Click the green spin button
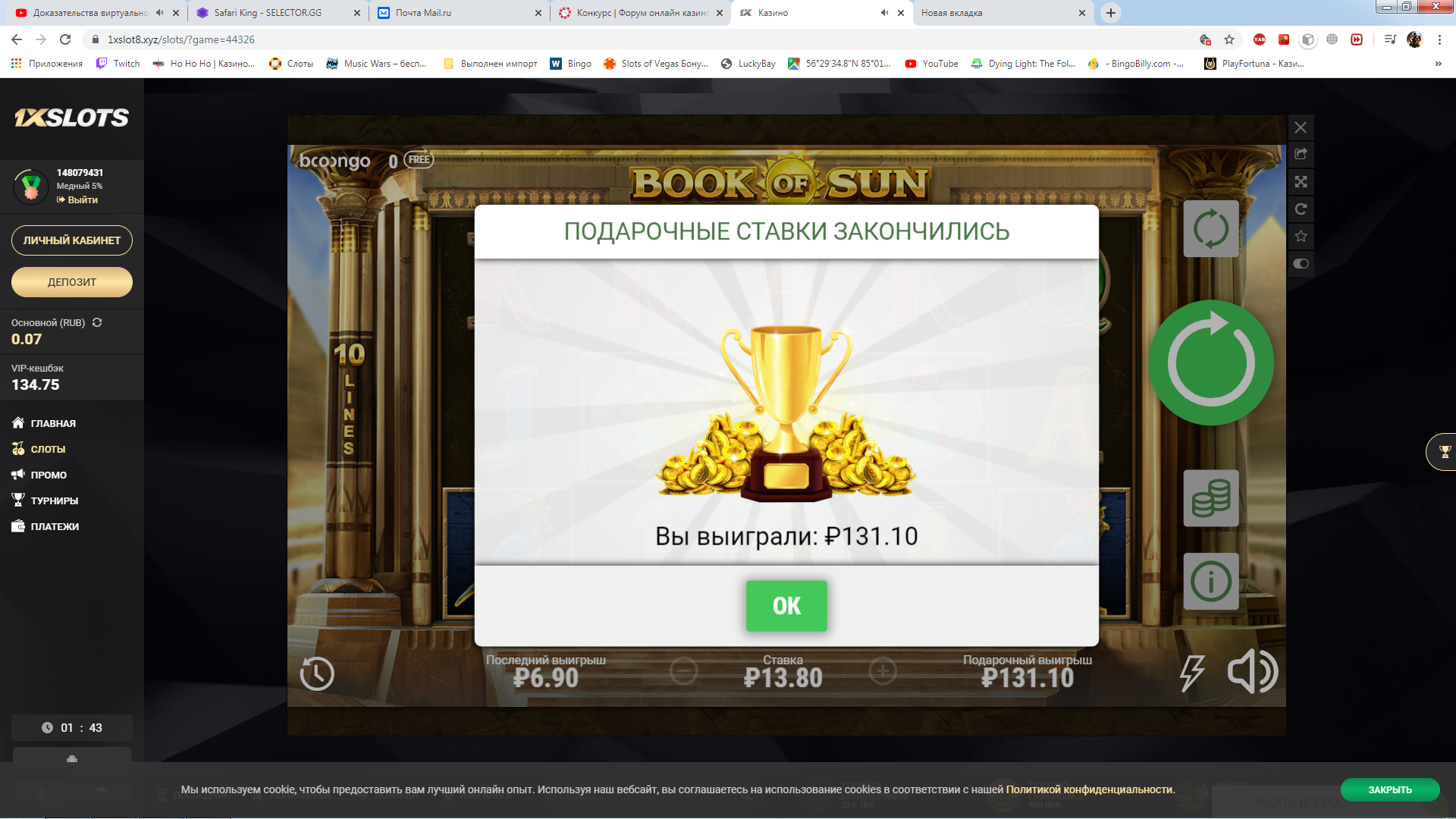 pyautogui.click(x=1210, y=362)
